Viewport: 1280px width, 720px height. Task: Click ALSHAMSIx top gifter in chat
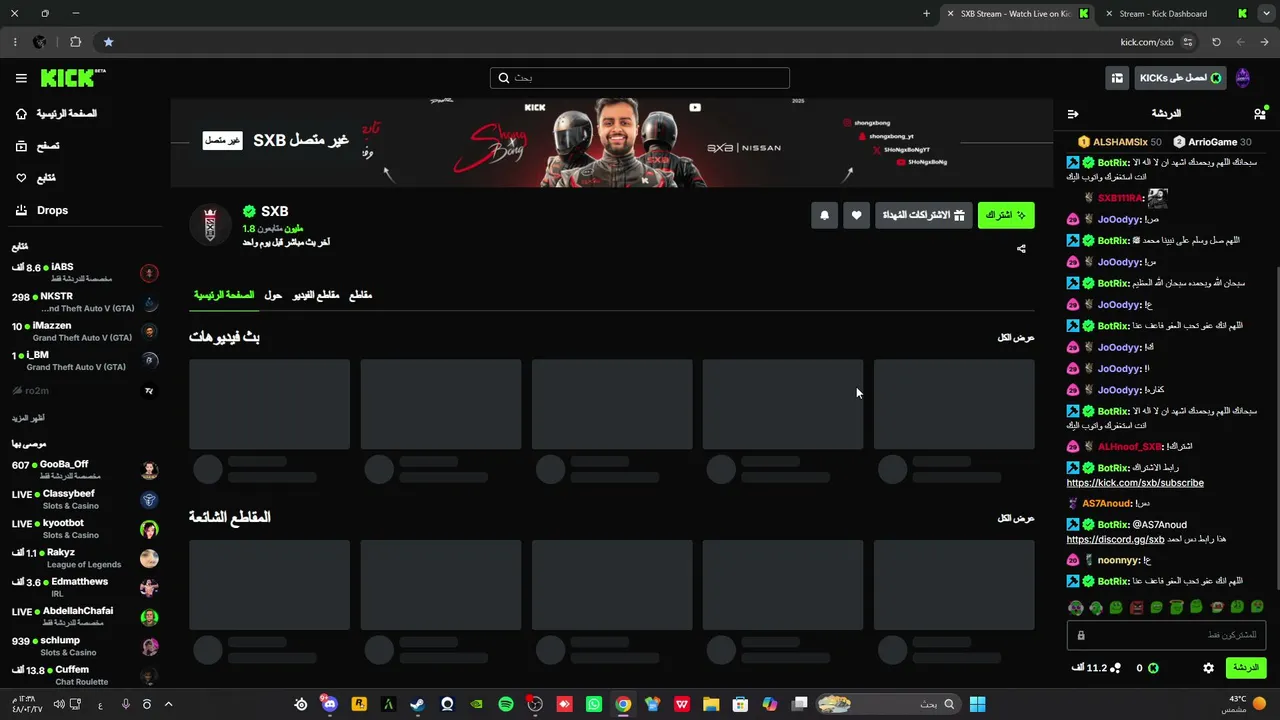pos(1119,142)
